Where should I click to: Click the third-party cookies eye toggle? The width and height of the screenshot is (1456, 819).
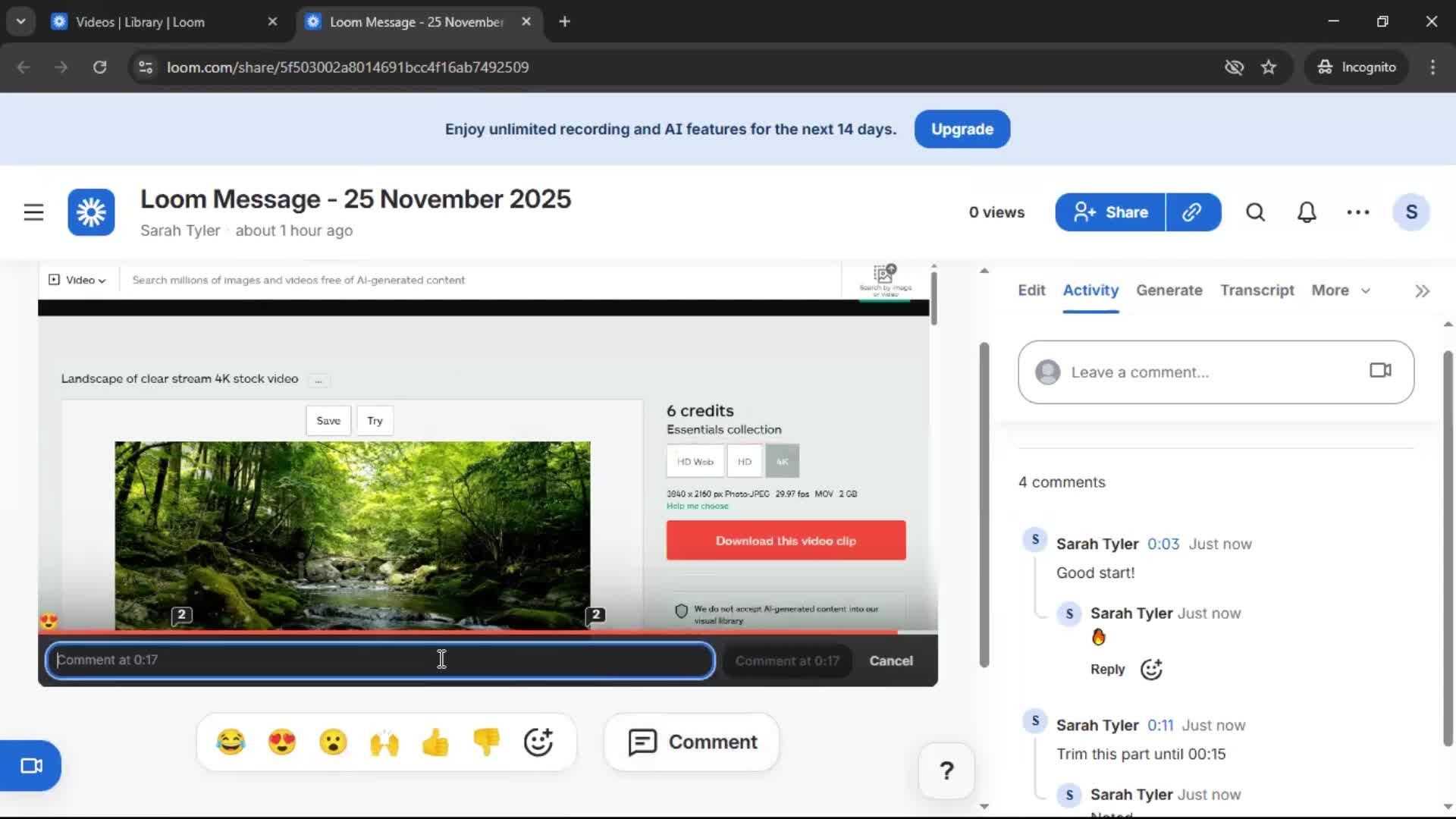[1235, 67]
